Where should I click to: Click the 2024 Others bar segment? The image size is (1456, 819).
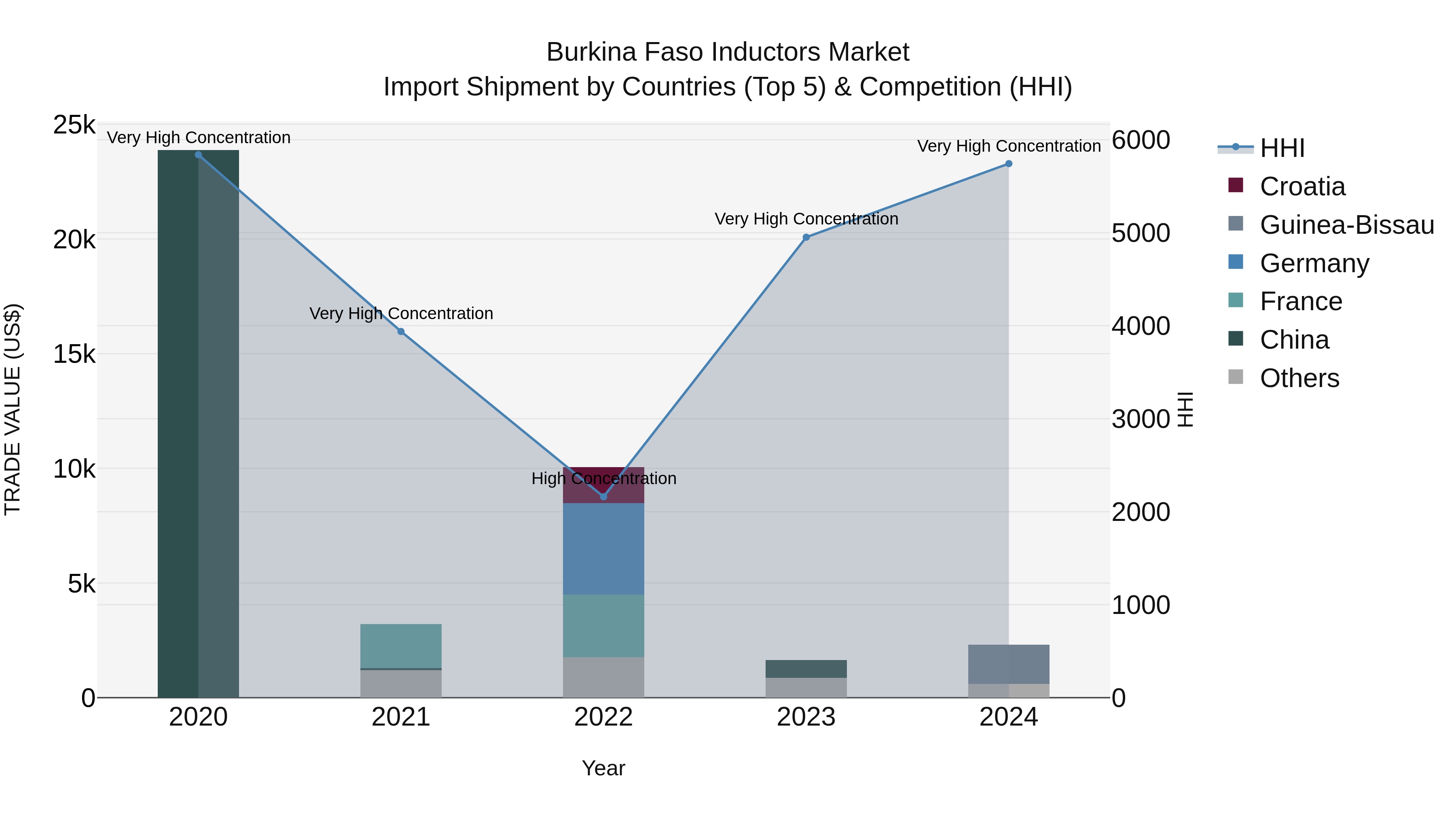click(x=1009, y=691)
